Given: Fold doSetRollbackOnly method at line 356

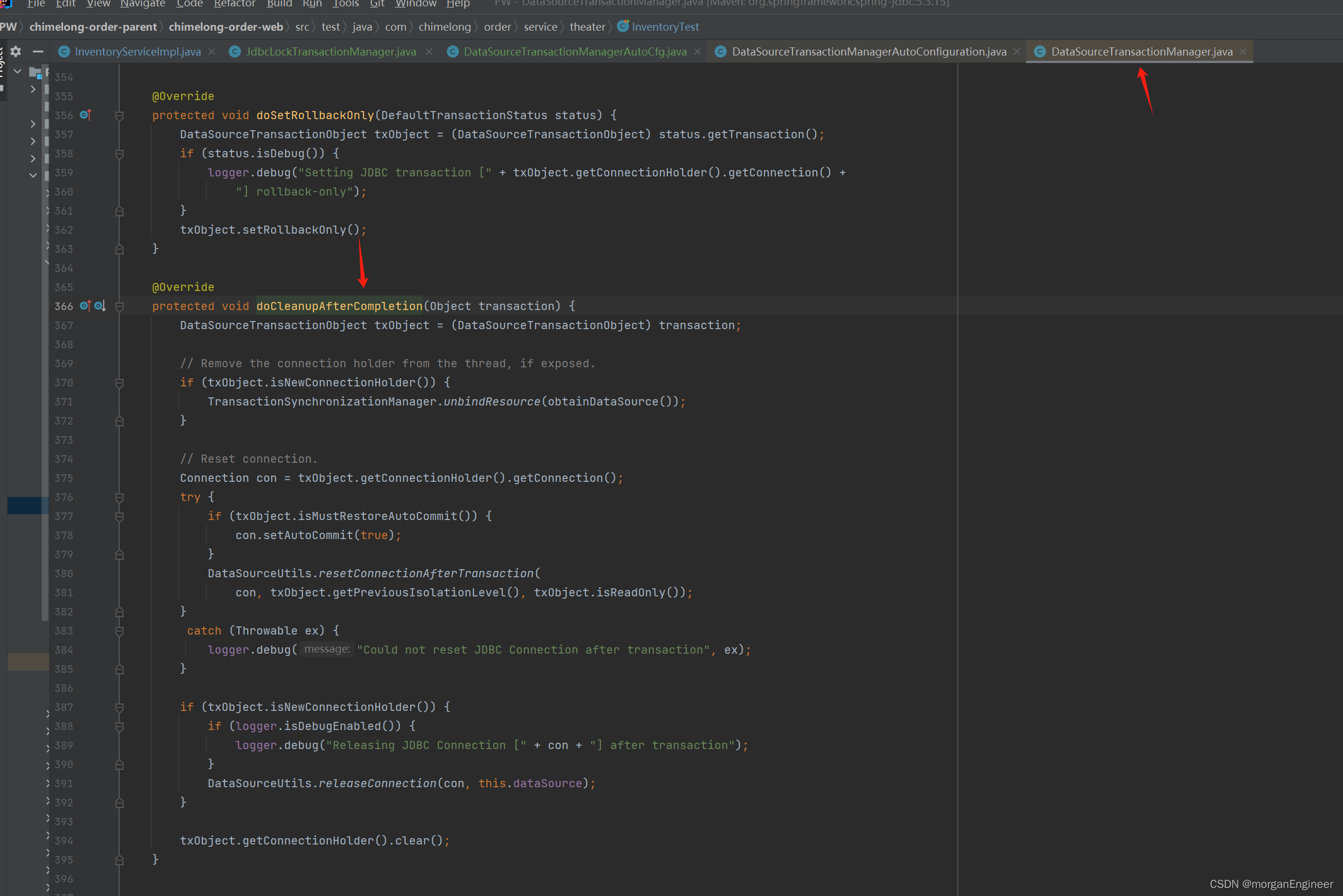Looking at the screenshot, I should point(120,116).
